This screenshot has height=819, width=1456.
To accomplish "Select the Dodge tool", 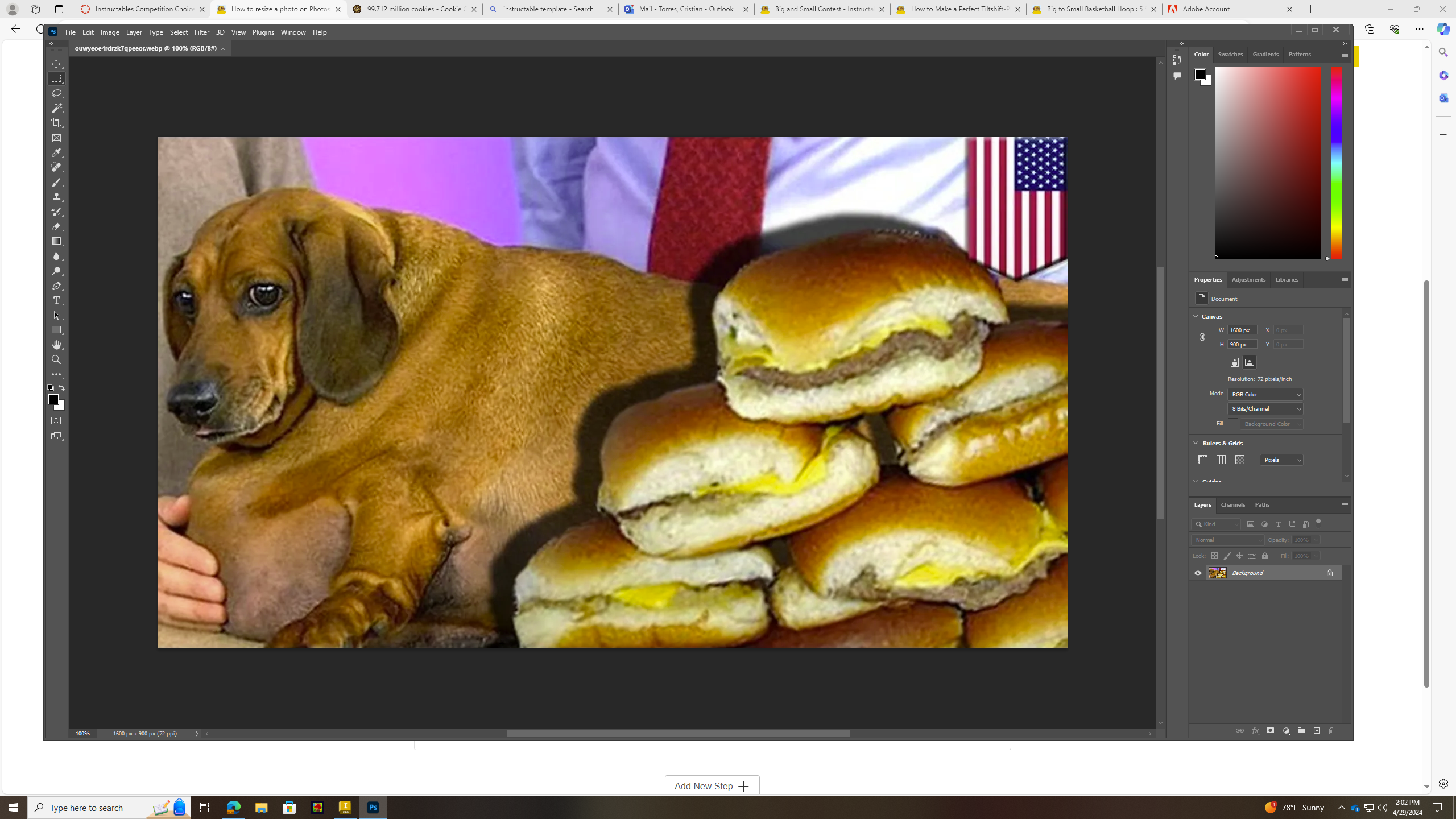I will (x=56, y=271).
